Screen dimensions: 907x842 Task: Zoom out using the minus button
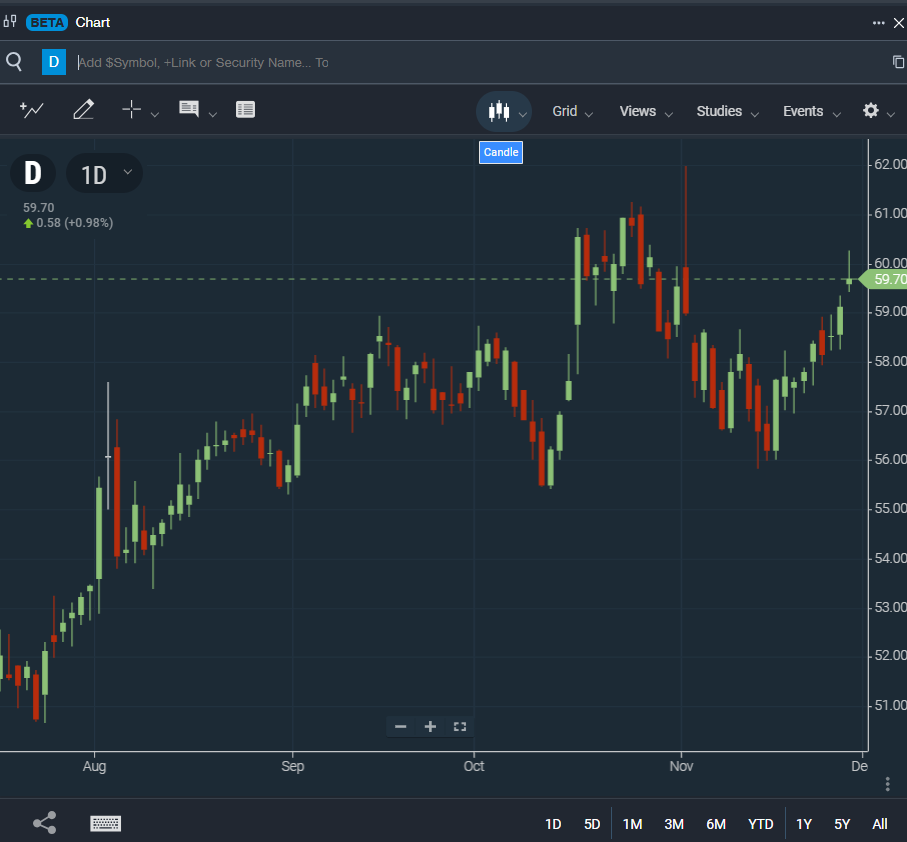click(401, 726)
